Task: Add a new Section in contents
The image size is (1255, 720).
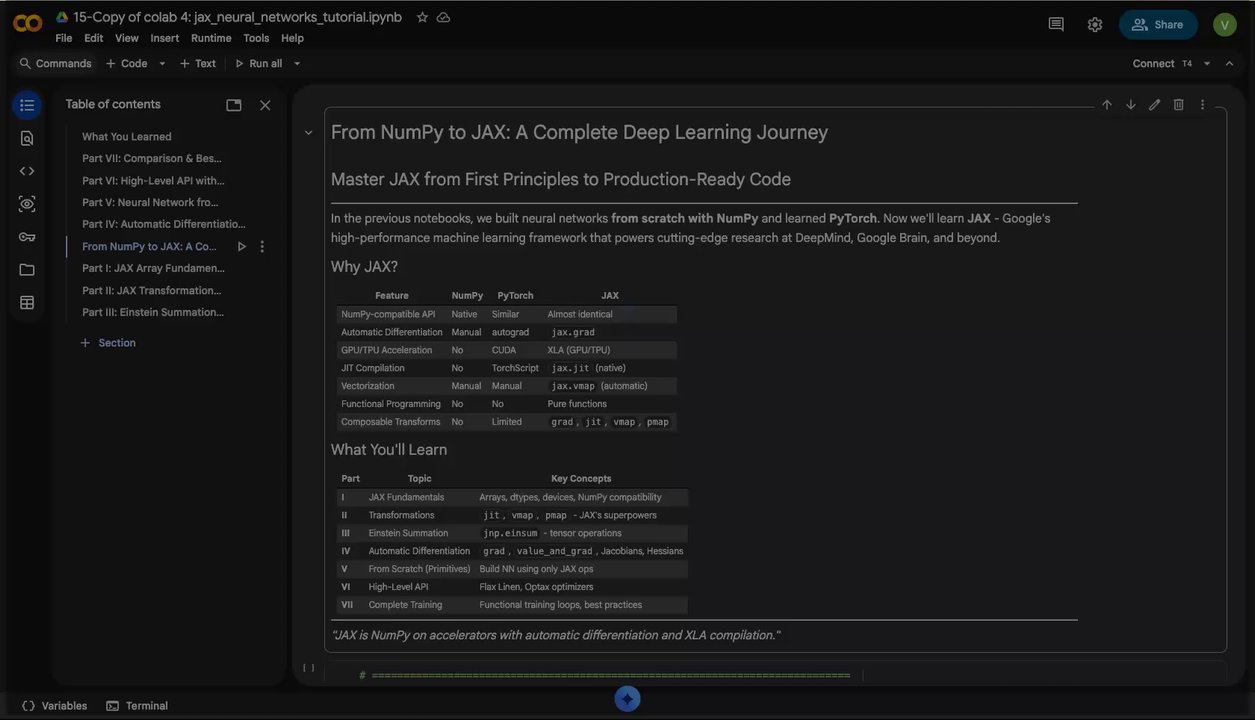Action: [108, 343]
